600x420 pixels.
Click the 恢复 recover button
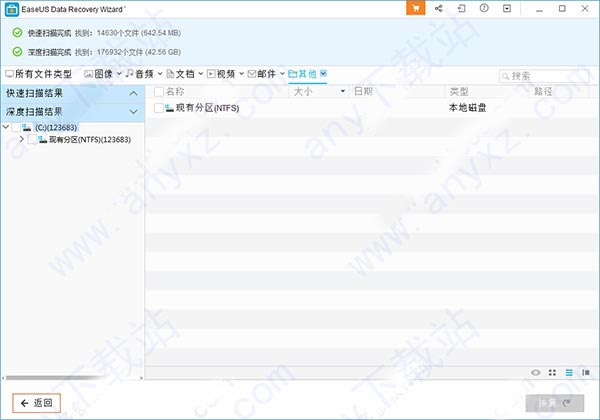tap(555, 403)
